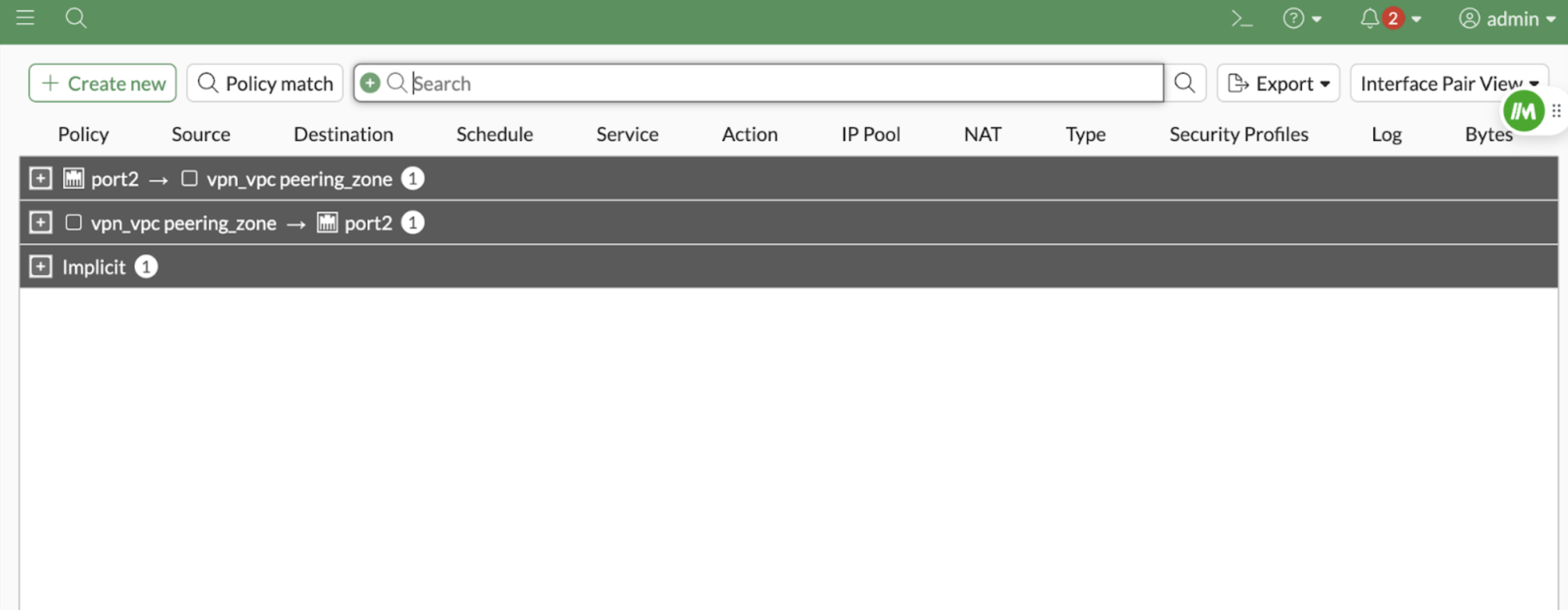
Task: Click the search magnifier beside the search field
Action: click(1184, 82)
